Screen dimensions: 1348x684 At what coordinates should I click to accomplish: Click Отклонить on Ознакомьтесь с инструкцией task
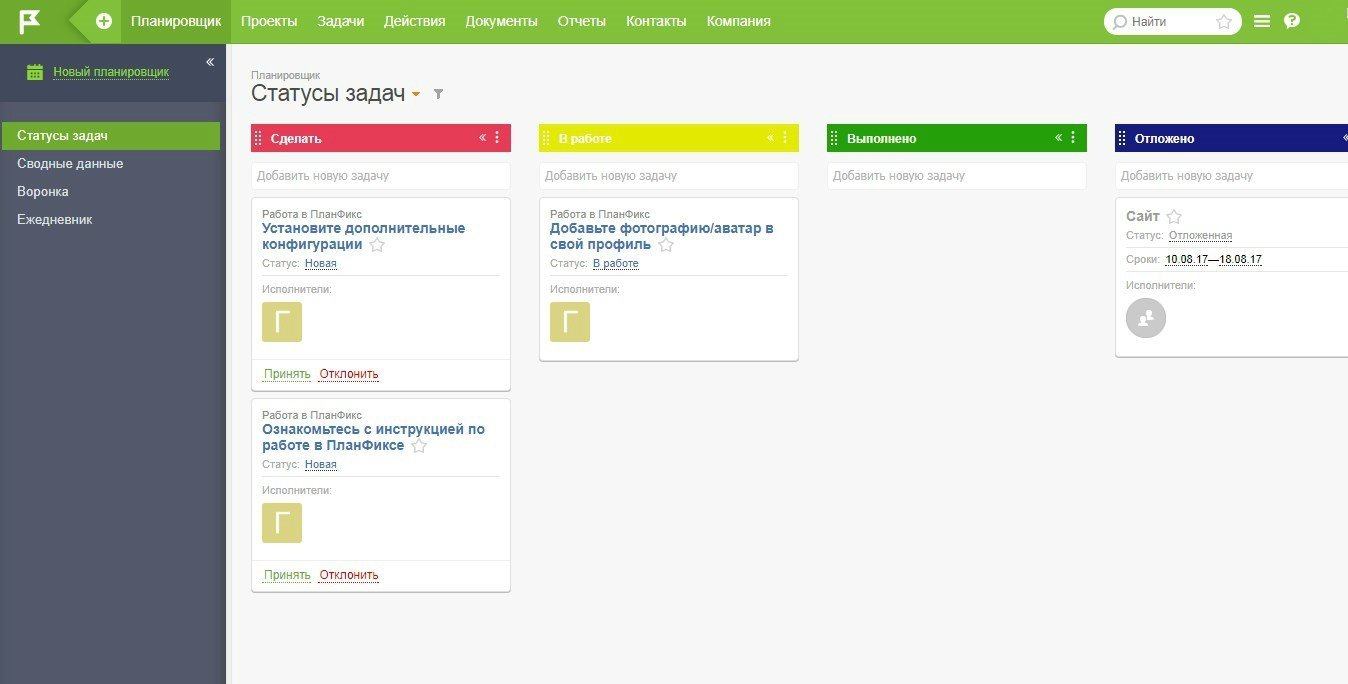349,575
